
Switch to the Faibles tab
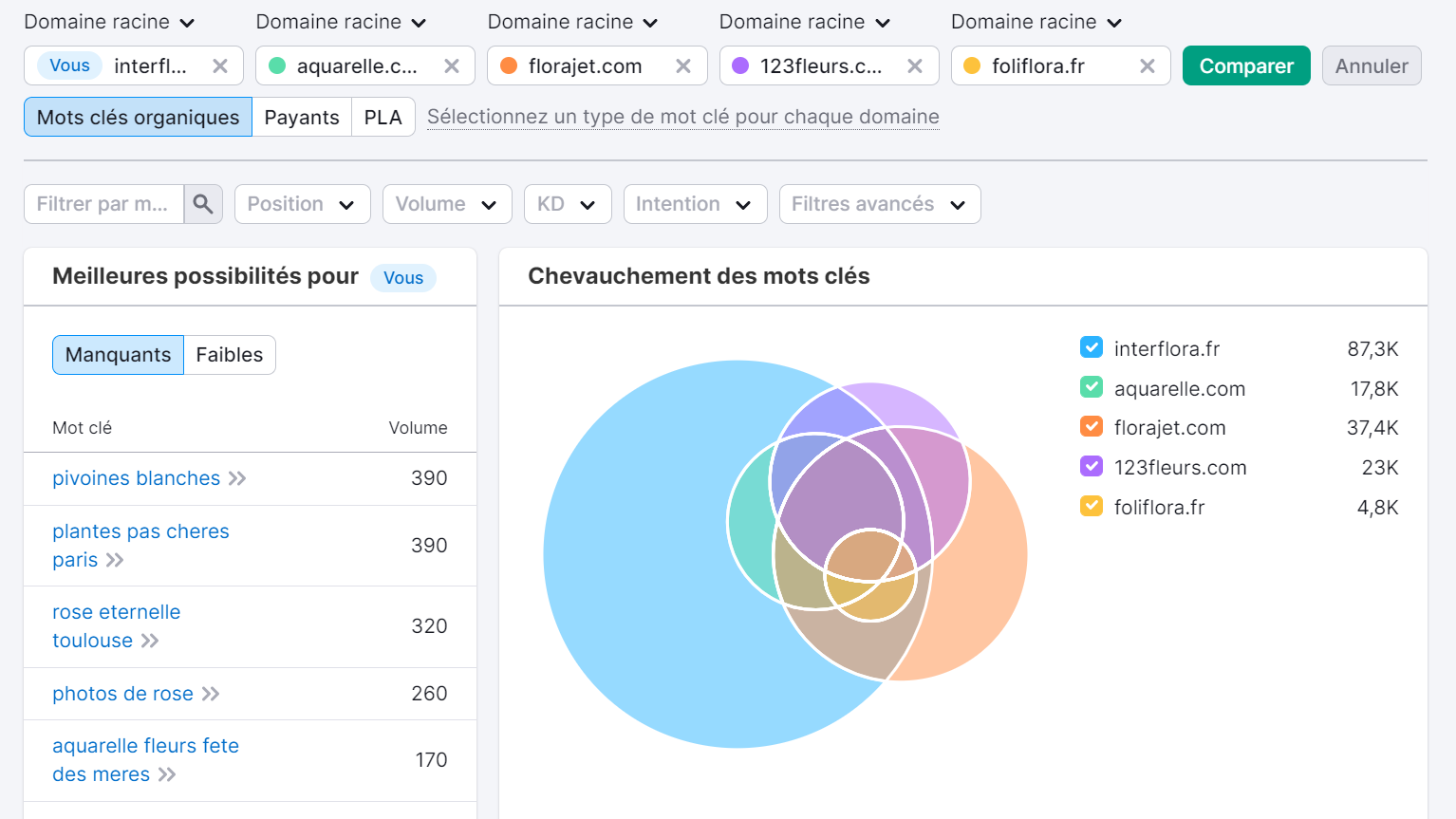[230, 355]
